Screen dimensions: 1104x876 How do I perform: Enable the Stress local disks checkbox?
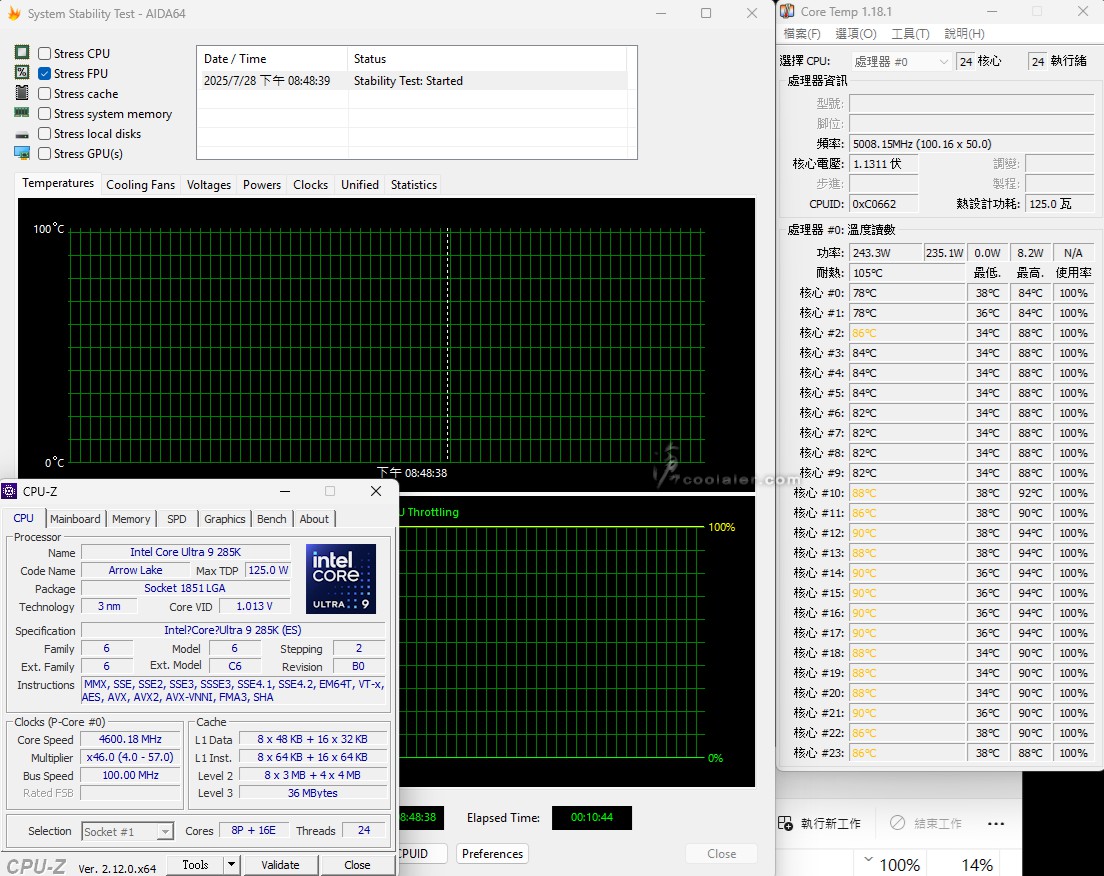click(x=44, y=134)
